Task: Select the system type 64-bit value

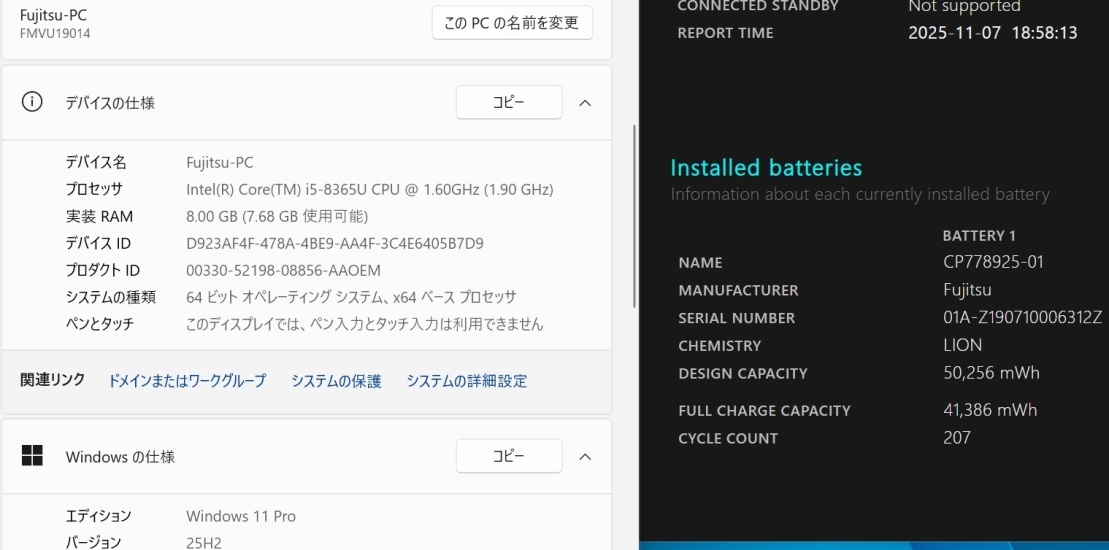Action: [x=352, y=297]
